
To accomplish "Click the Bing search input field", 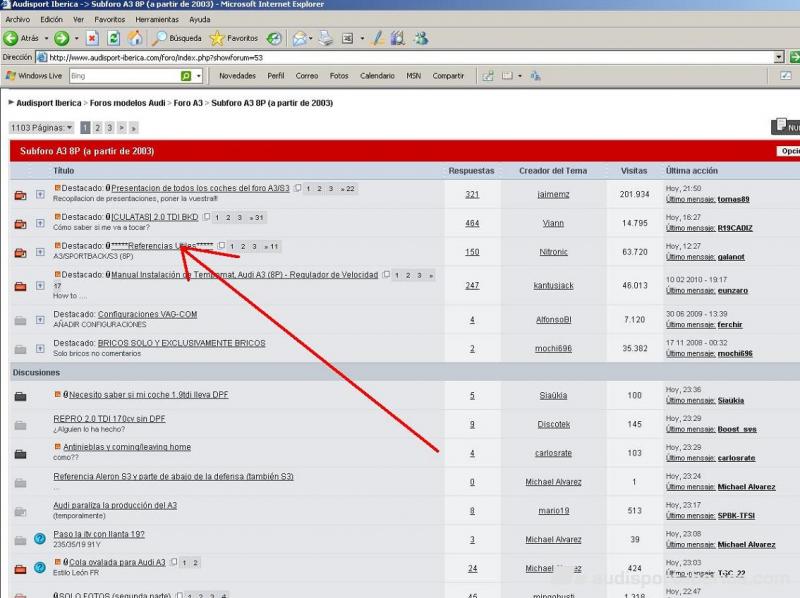I will [x=125, y=76].
